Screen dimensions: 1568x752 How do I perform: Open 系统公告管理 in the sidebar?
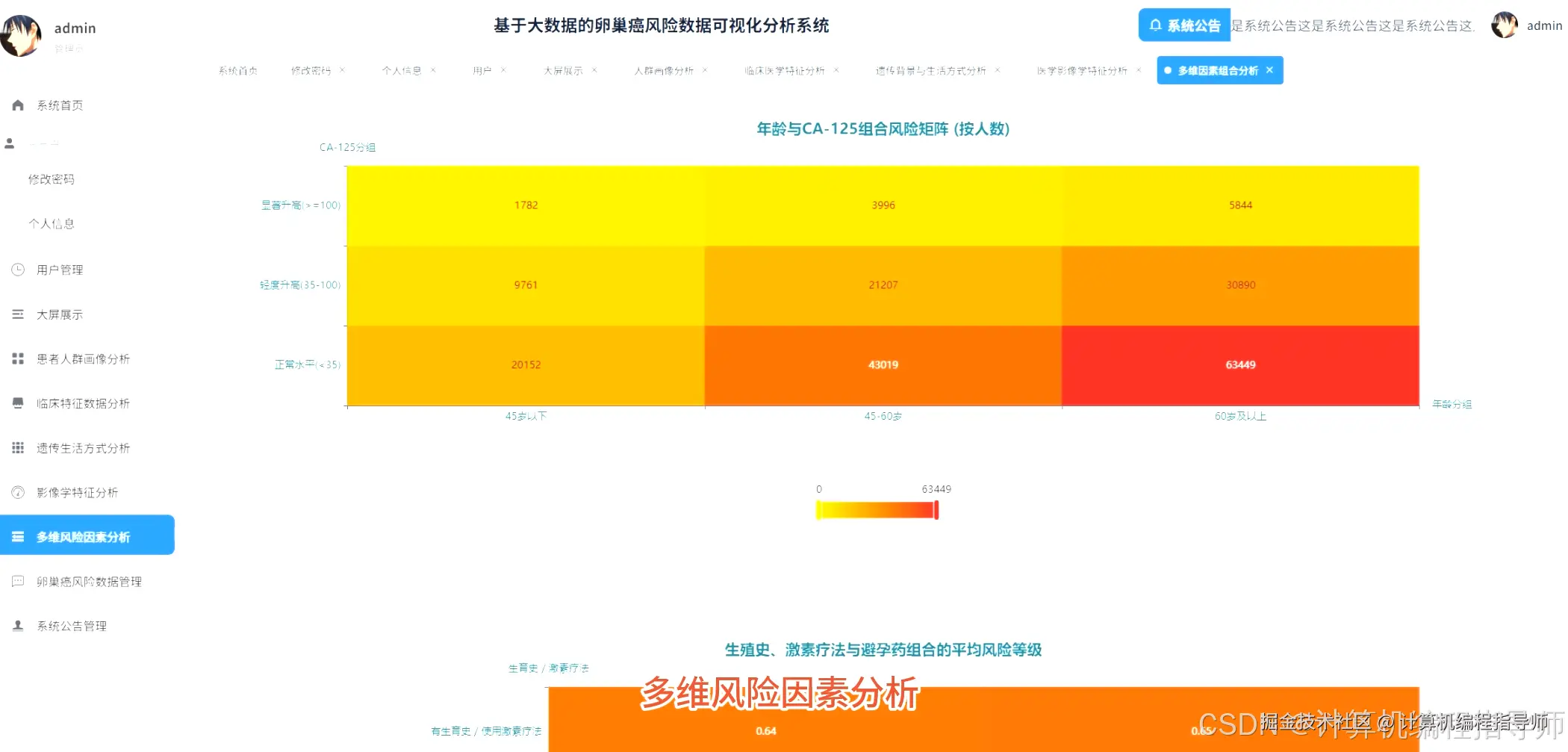point(72,626)
